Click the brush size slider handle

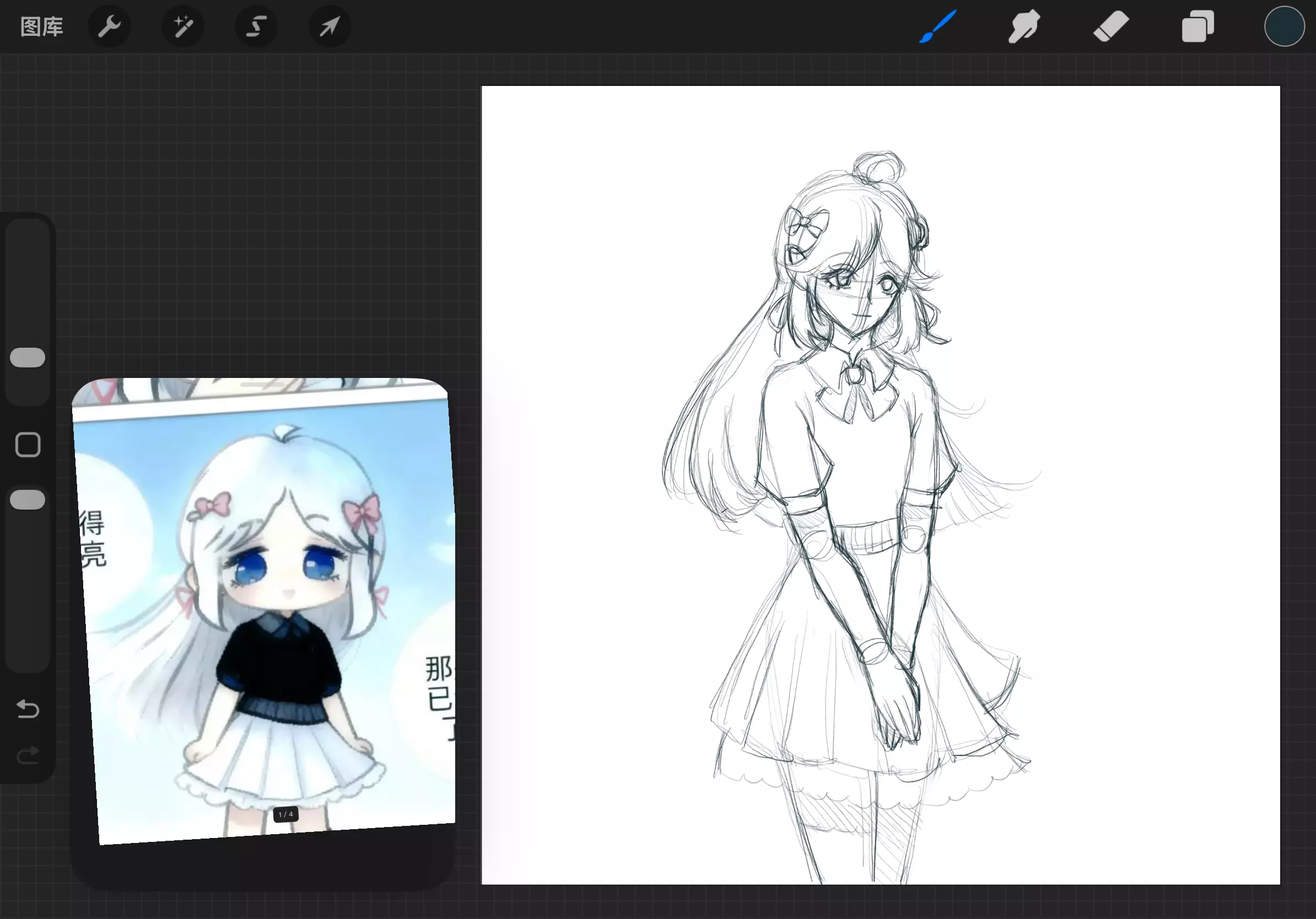tap(28, 358)
